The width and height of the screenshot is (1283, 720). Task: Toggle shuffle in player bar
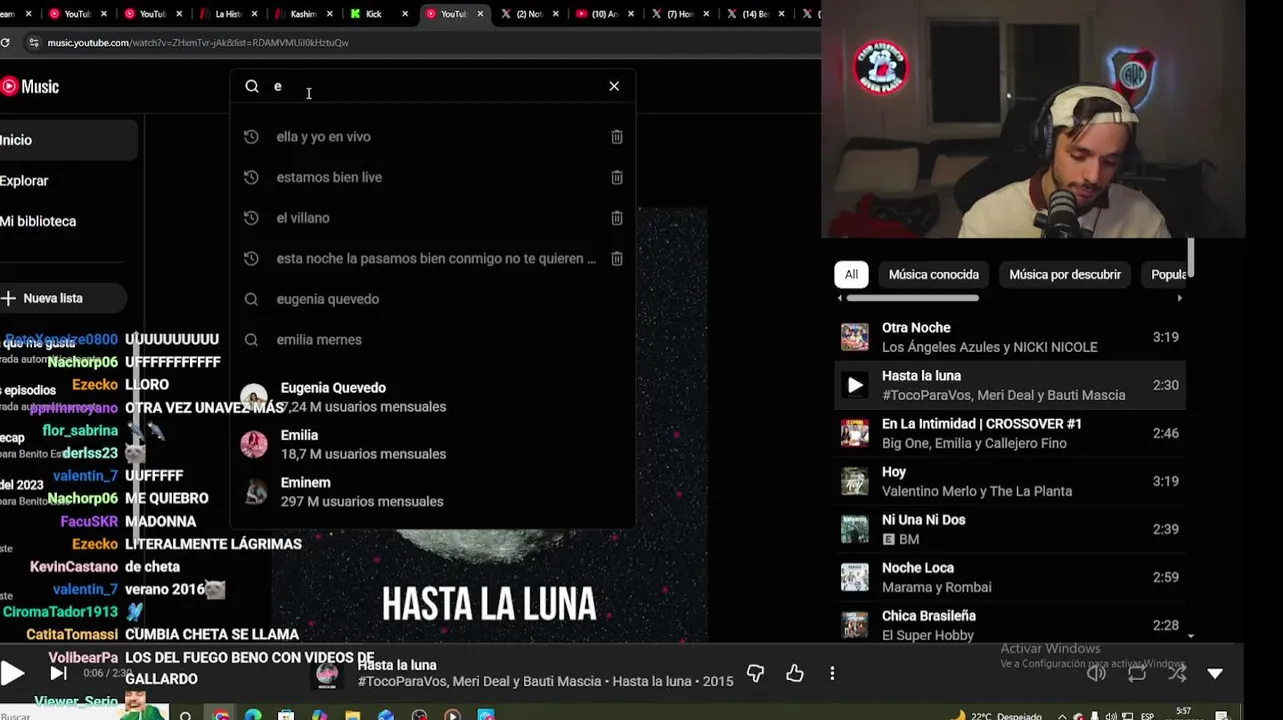(1177, 673)
